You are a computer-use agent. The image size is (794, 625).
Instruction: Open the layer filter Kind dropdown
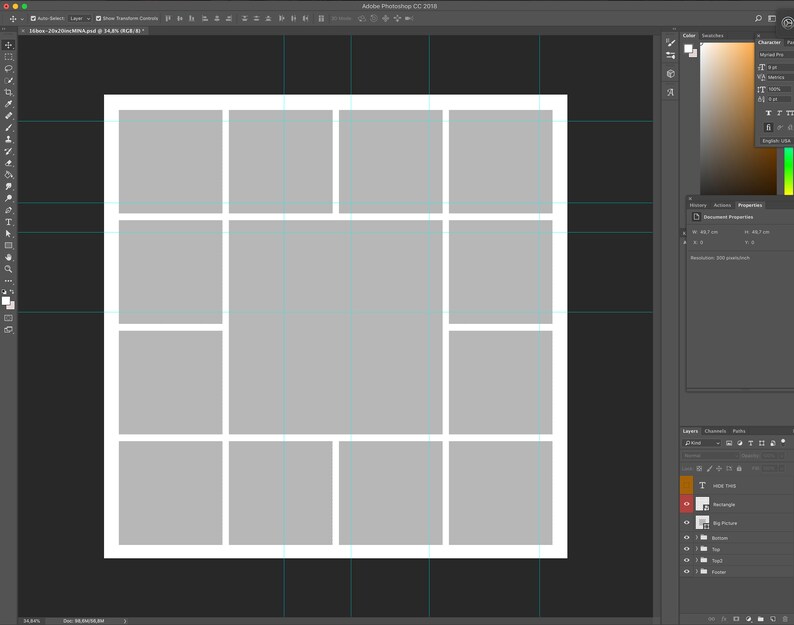(701, 443)
